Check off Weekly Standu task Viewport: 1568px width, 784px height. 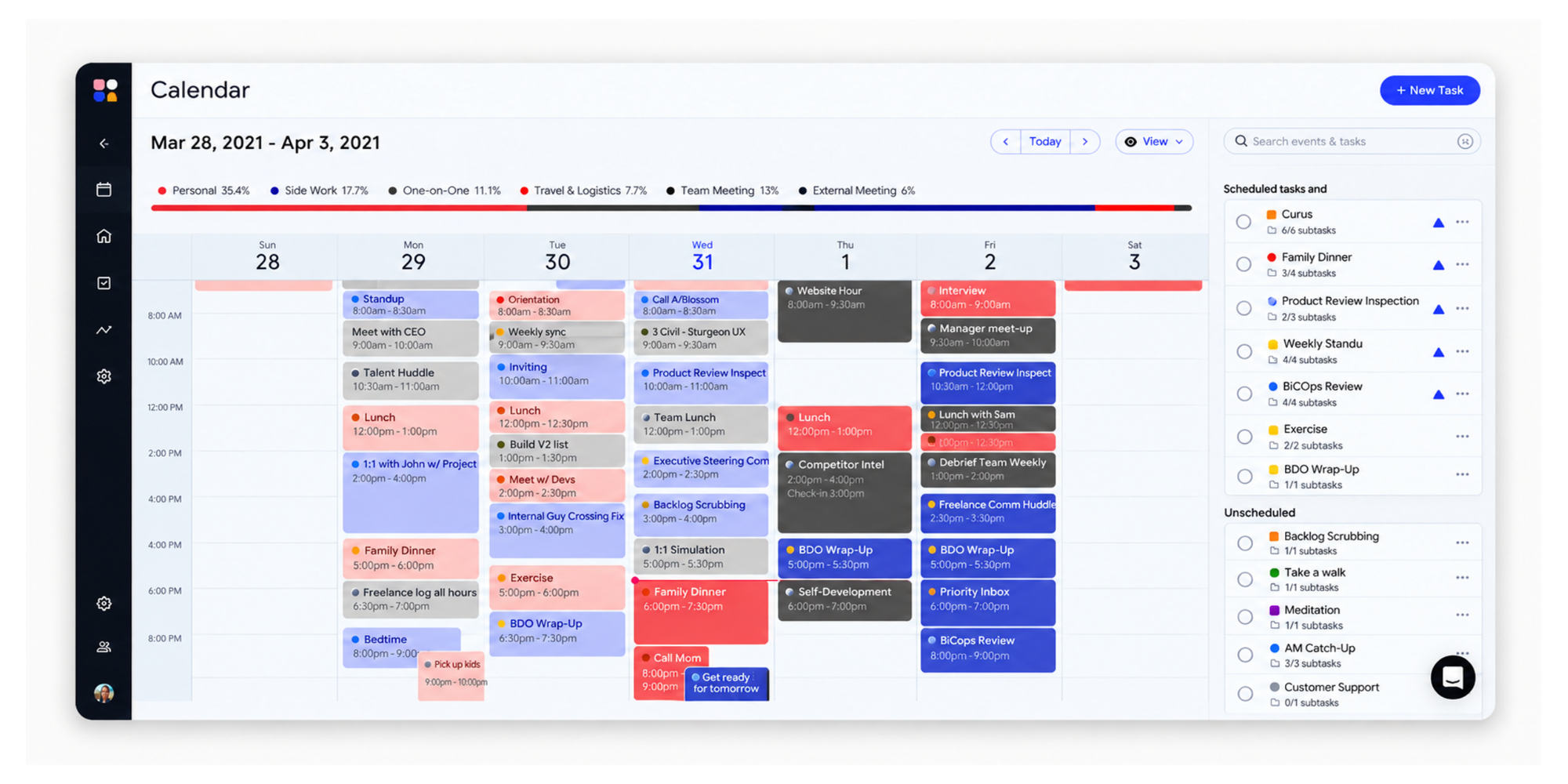tap(1243, 351)
